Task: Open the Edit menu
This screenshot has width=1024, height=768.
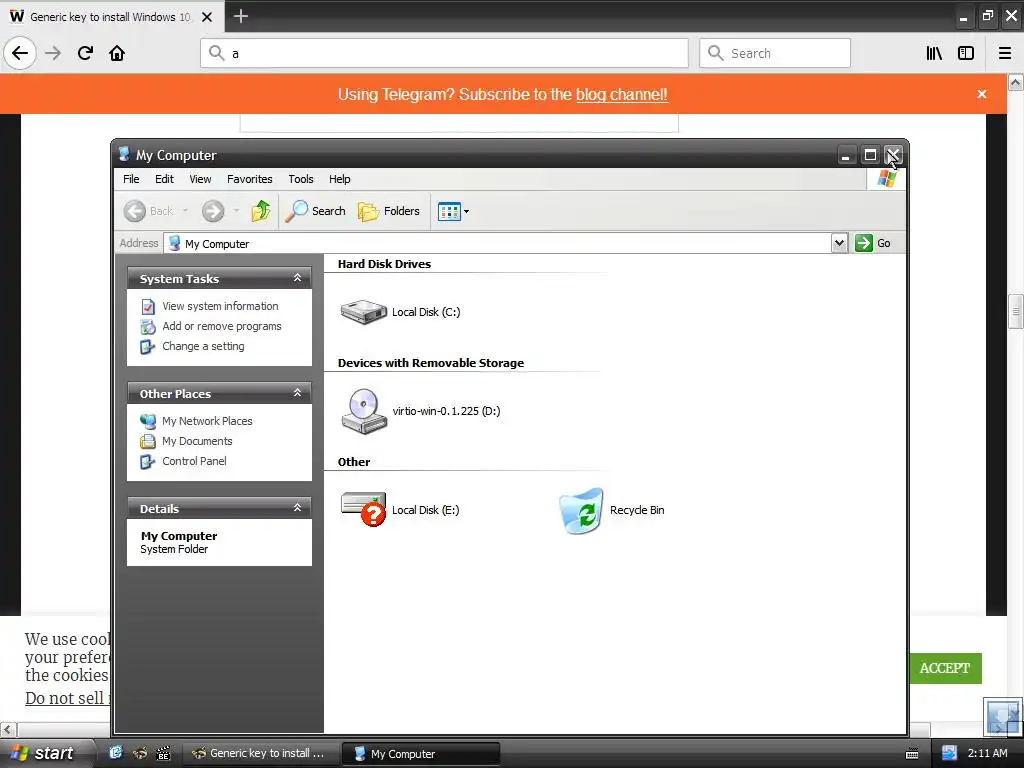Action: click(x=164, y=179)
